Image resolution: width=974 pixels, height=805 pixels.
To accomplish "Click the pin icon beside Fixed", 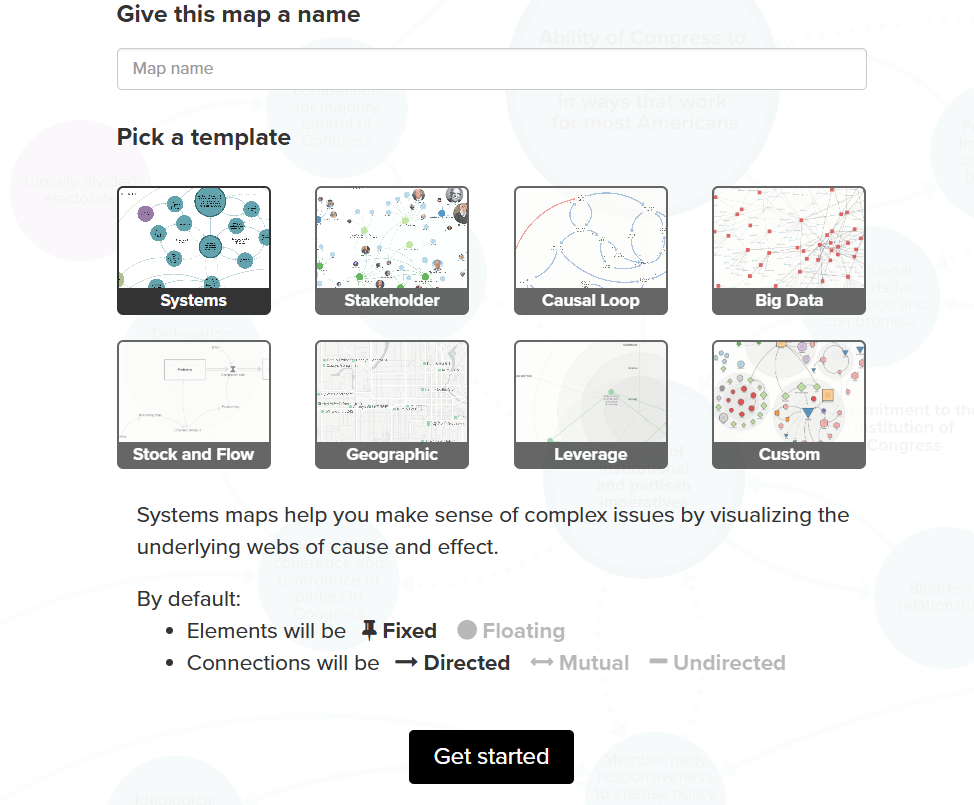I will pyautogui.click(x=369, y=630).
